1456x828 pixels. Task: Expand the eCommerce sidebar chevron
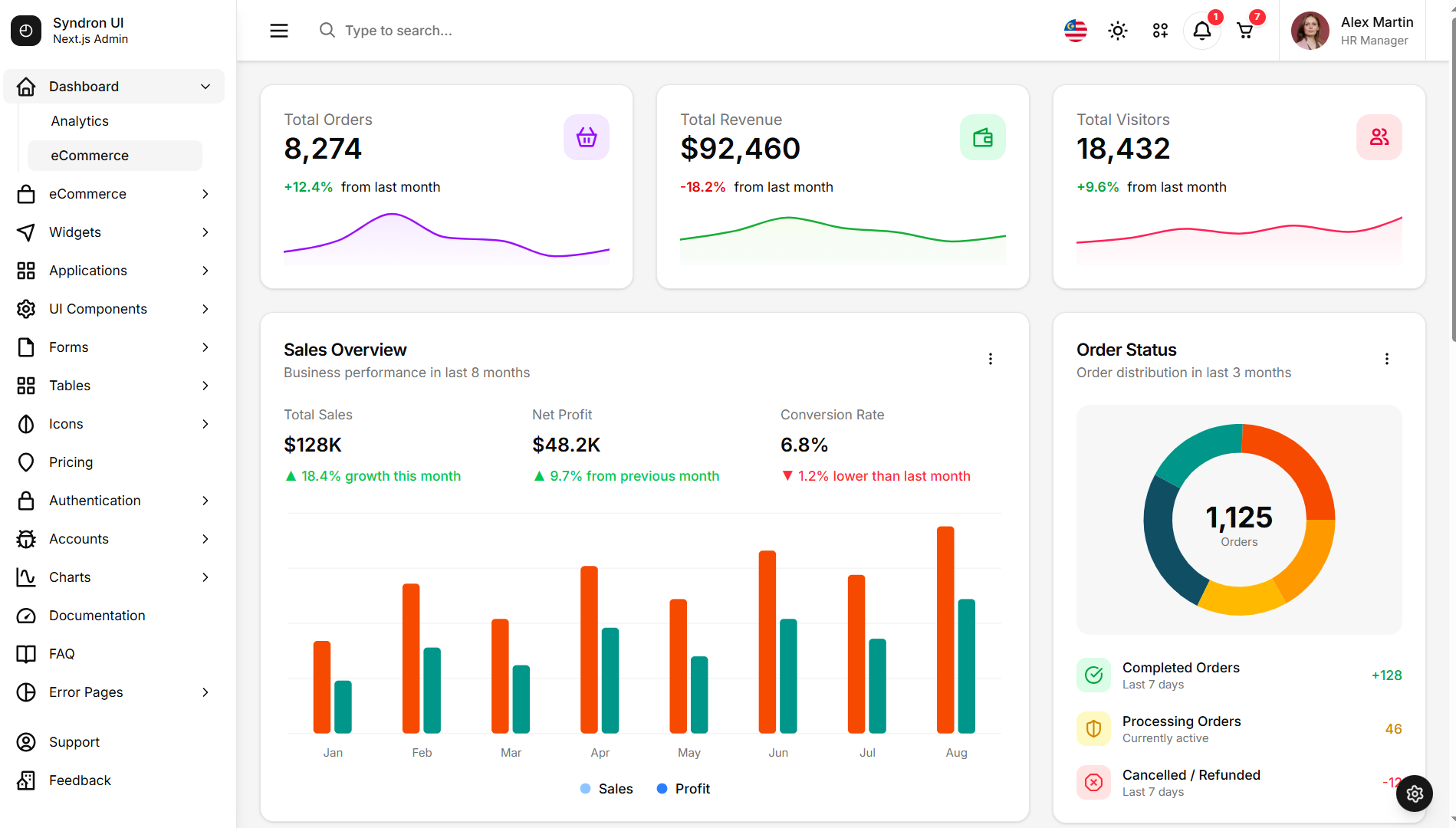(205, 194)
